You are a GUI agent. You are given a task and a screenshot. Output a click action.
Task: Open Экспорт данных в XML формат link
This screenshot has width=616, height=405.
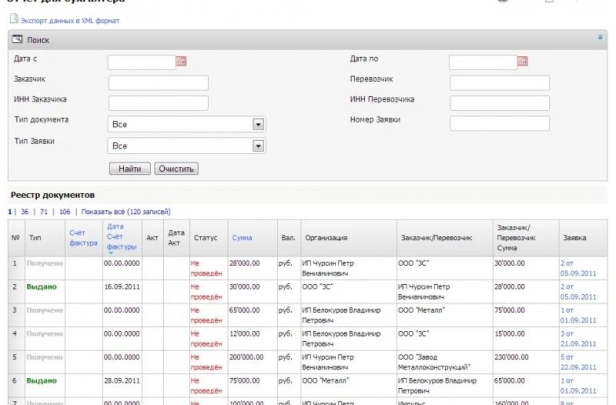tap(69, 21)
